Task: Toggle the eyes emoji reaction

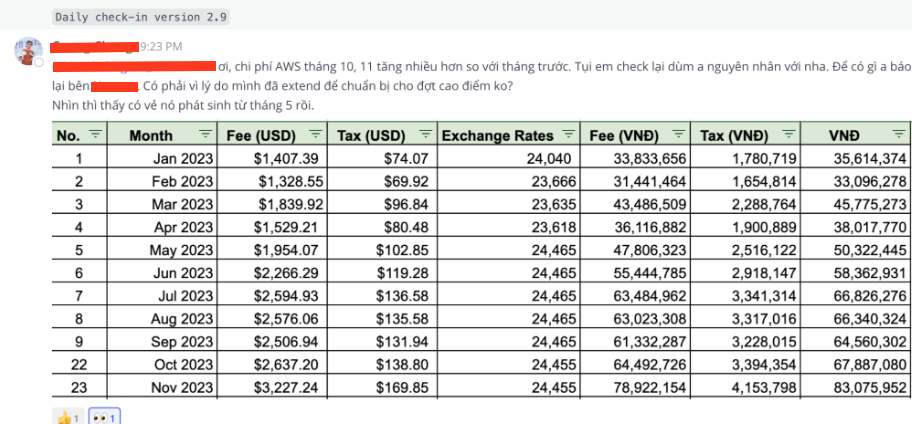Action: tap(105, 416)
